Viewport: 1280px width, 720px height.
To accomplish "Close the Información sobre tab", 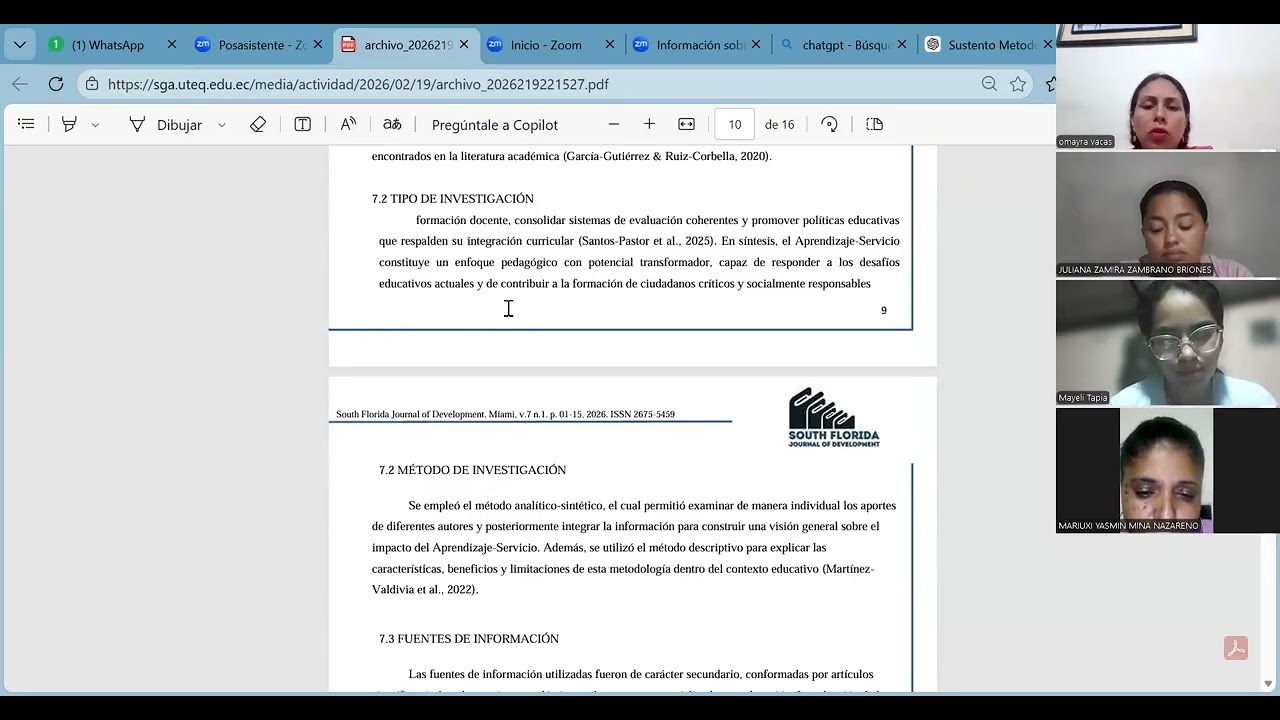I will coord(756,45).
